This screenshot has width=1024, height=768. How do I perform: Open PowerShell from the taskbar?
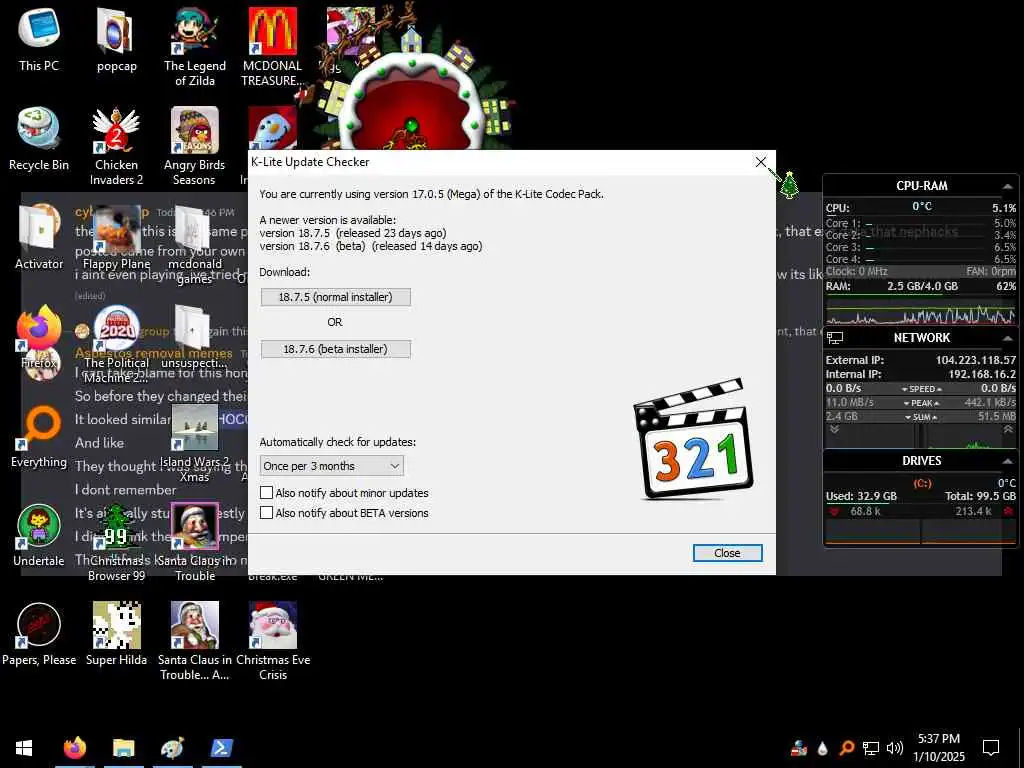(221, 748)
